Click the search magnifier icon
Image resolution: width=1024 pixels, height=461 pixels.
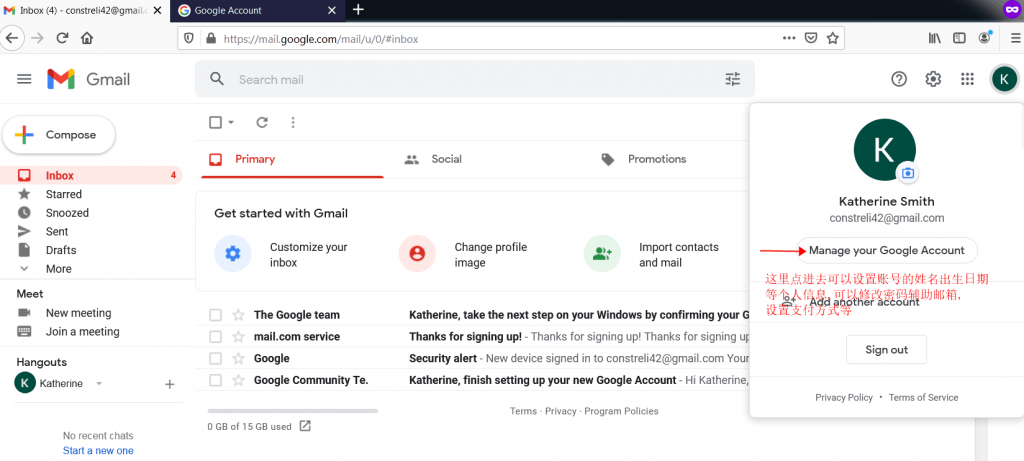pos(217,79)
